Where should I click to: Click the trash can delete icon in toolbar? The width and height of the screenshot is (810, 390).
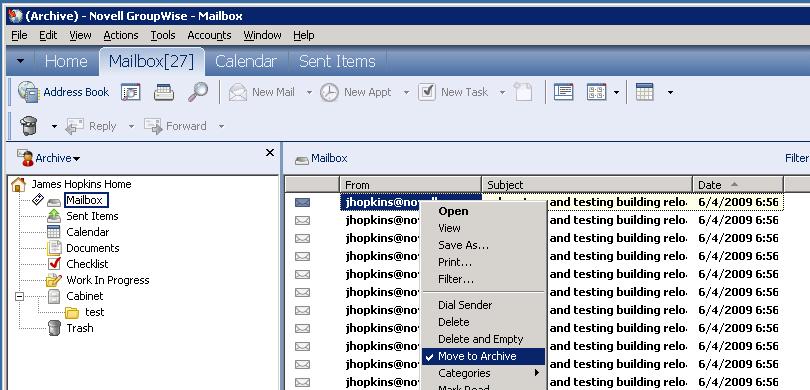click(29, 126)
